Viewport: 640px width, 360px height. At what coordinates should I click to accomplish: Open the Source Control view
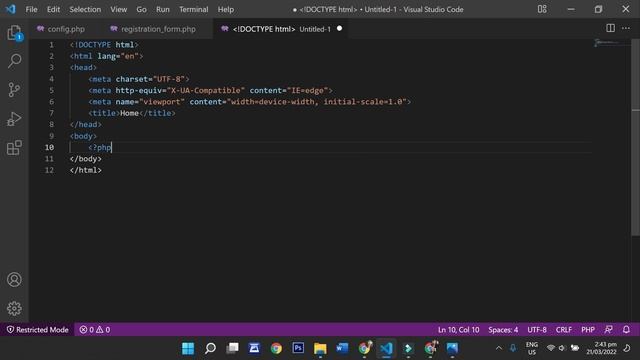pyautogui.click(x=14, y=90)
